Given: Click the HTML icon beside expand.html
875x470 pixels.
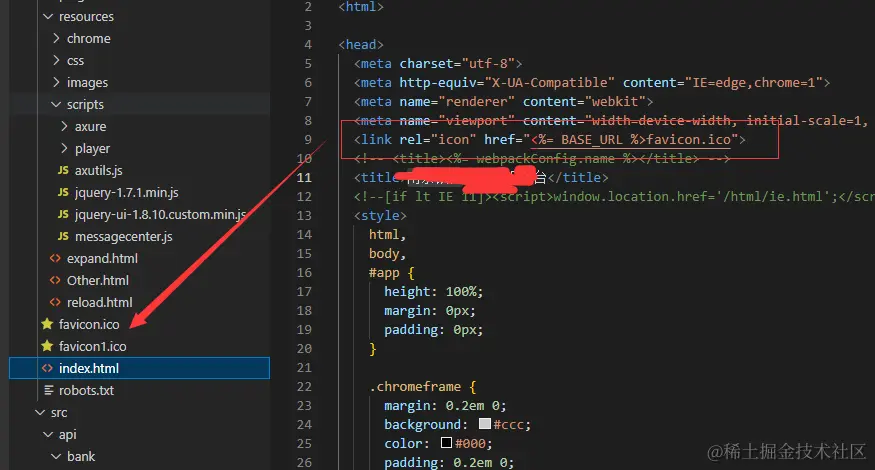Looking at the screenshot, I should [x=55, y=258].
